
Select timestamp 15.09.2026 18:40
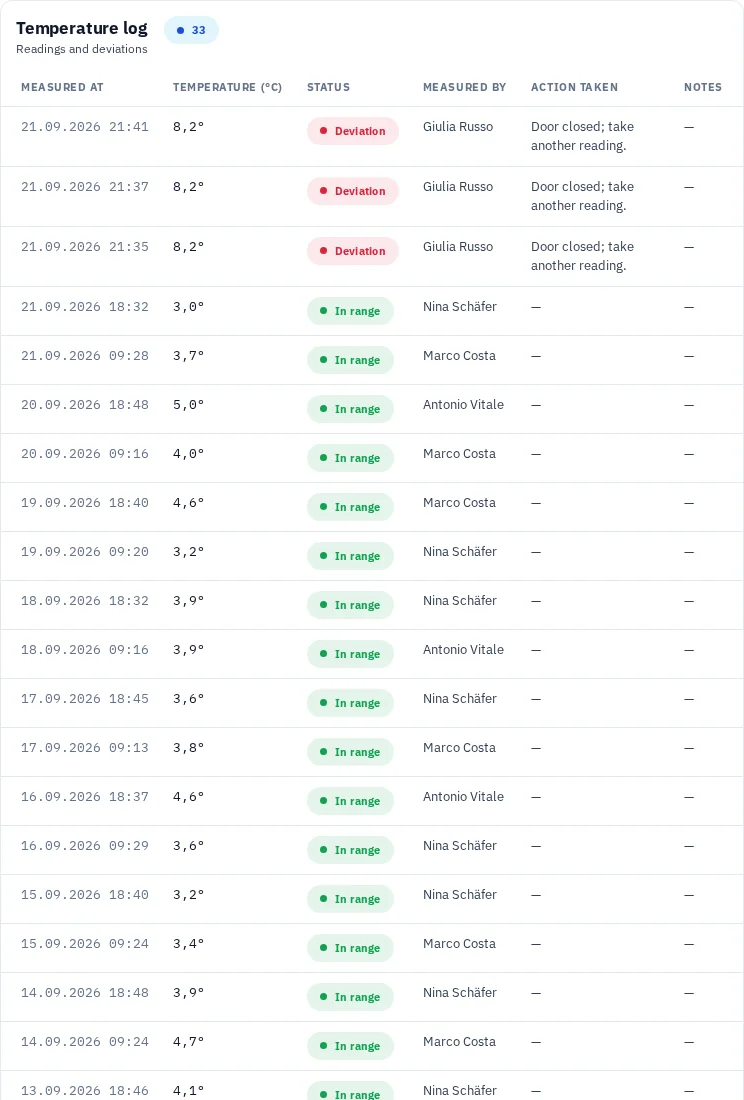pos(85,896)
